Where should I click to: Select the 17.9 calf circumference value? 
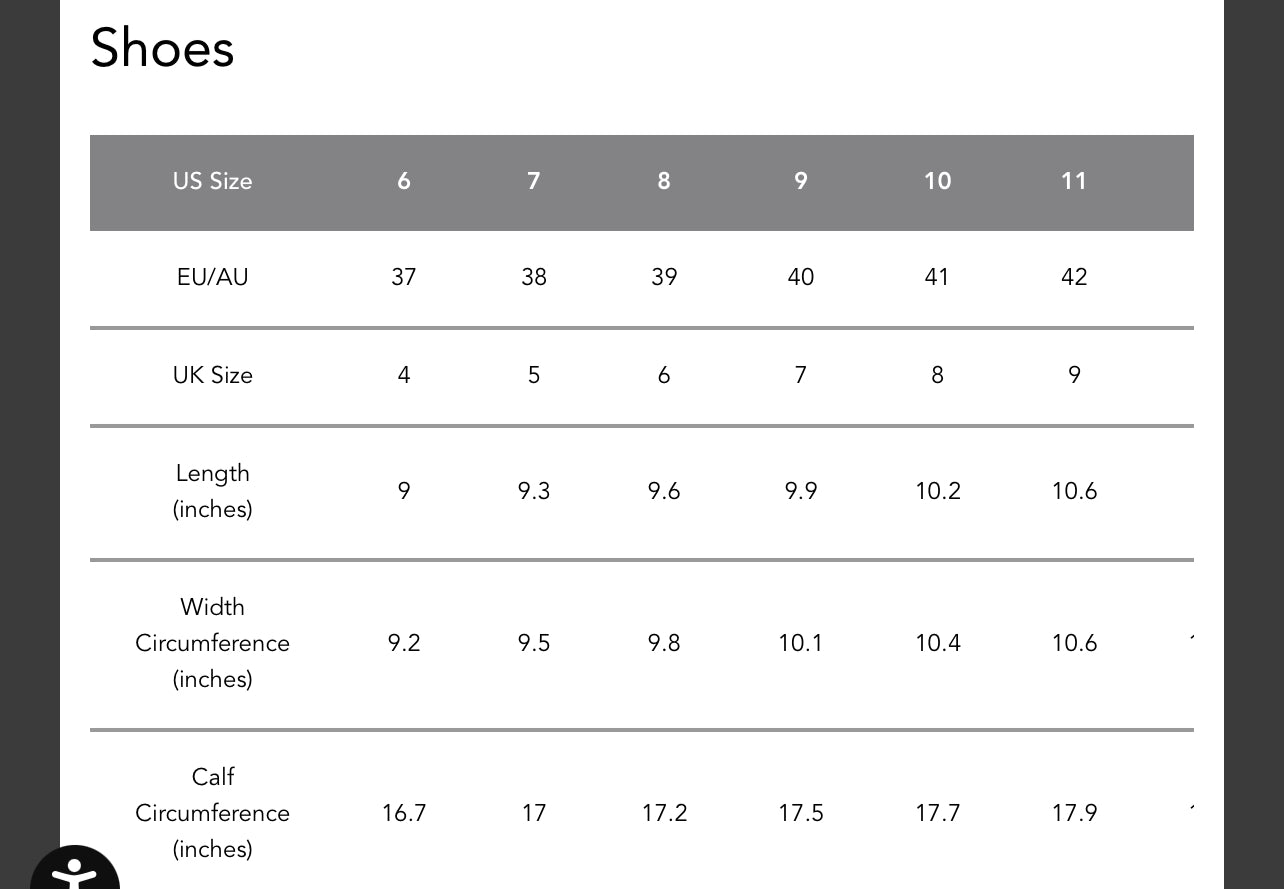(x=1074, y=813)
